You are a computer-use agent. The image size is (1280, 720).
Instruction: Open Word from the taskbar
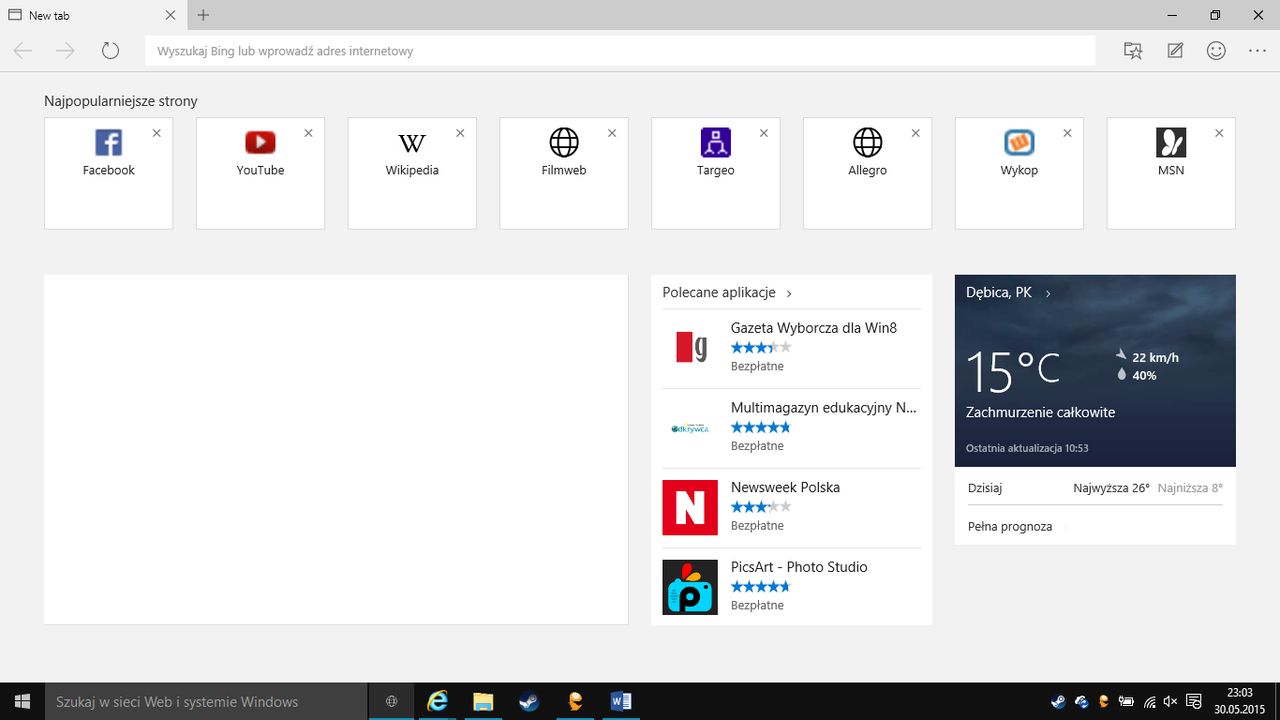tap(621, 701)
